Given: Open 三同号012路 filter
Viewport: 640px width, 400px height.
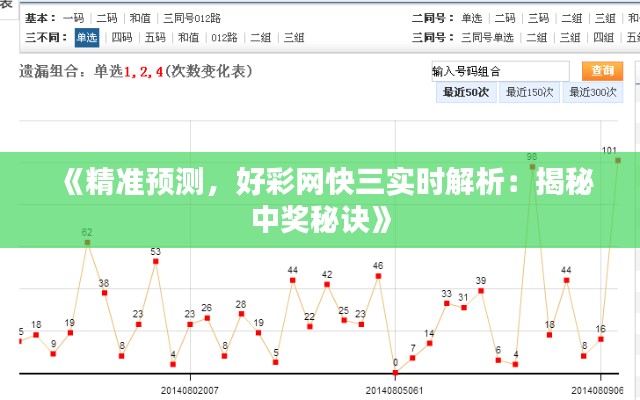Looking at the screenshot, I should coord(192,18).
